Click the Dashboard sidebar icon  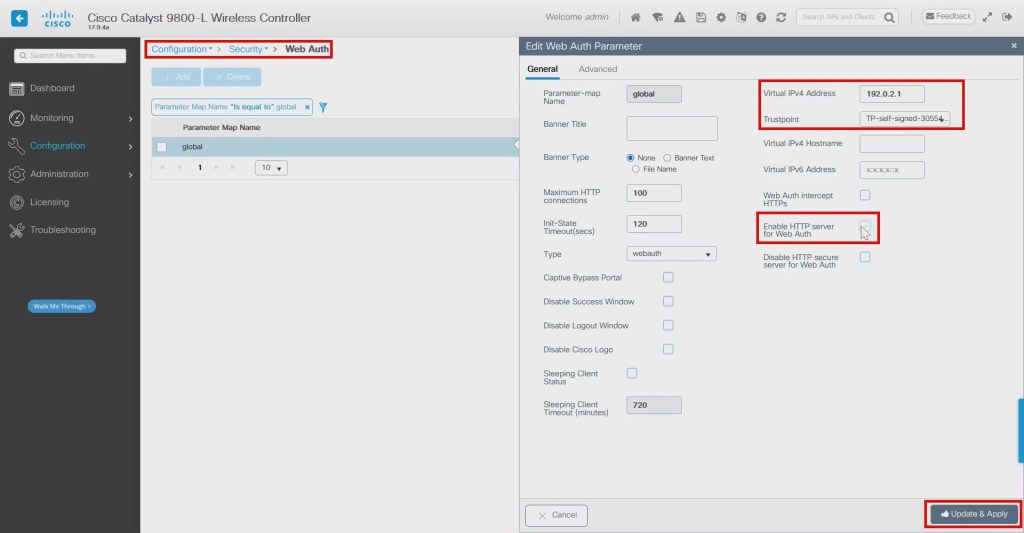tap(17, 89)
